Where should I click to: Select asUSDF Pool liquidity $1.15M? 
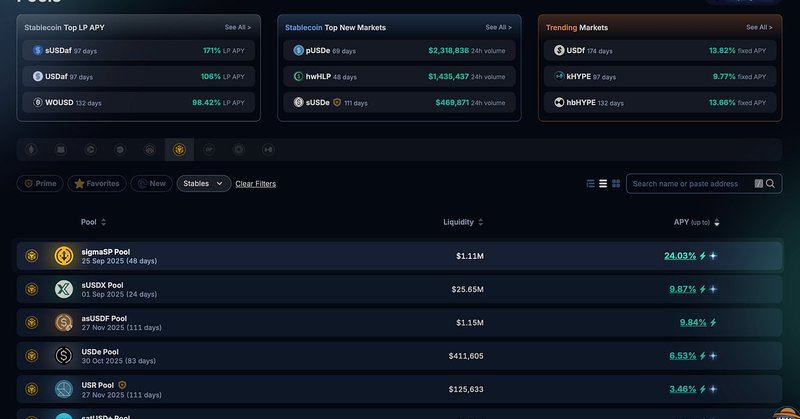(470, 323)
